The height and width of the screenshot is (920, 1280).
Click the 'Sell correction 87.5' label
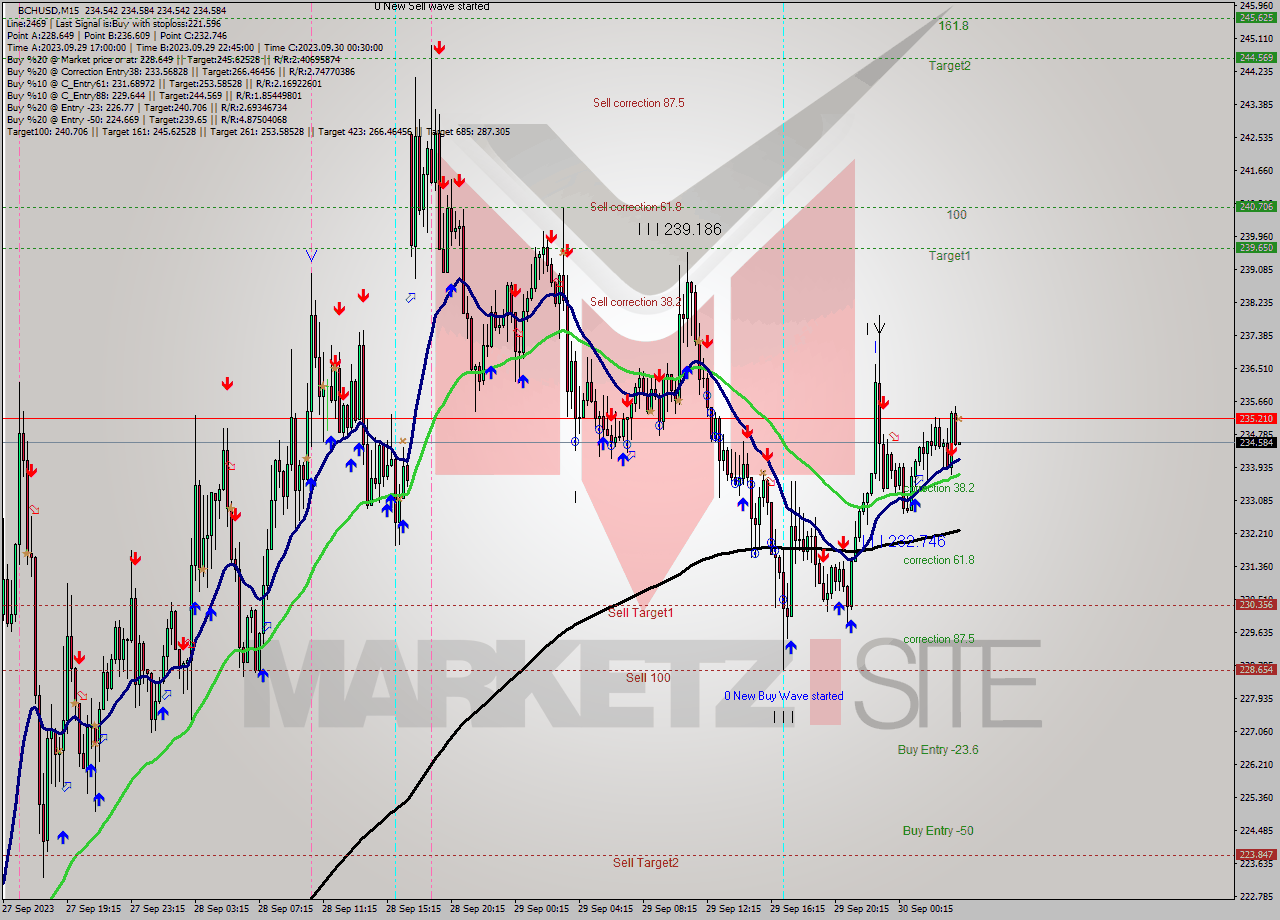(x=638, y=103)
